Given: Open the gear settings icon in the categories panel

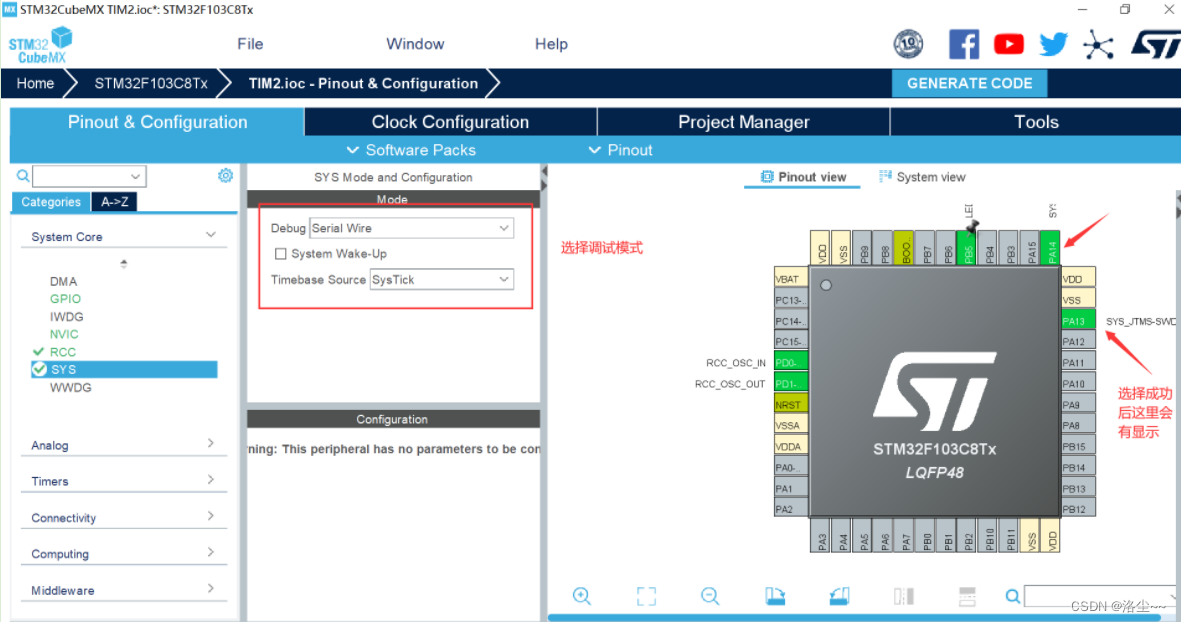Looking at the screenshot, I should click(x=225, y=175).
